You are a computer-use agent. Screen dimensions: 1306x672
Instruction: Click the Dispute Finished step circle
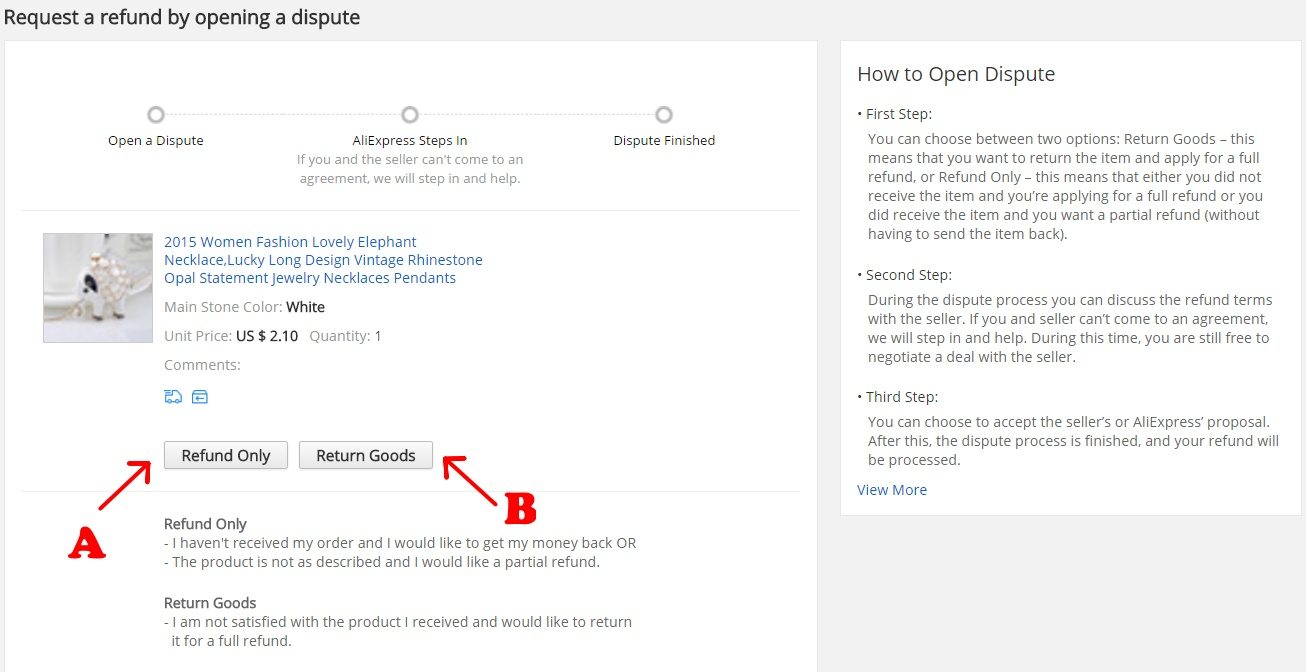[x=664, y=115]
